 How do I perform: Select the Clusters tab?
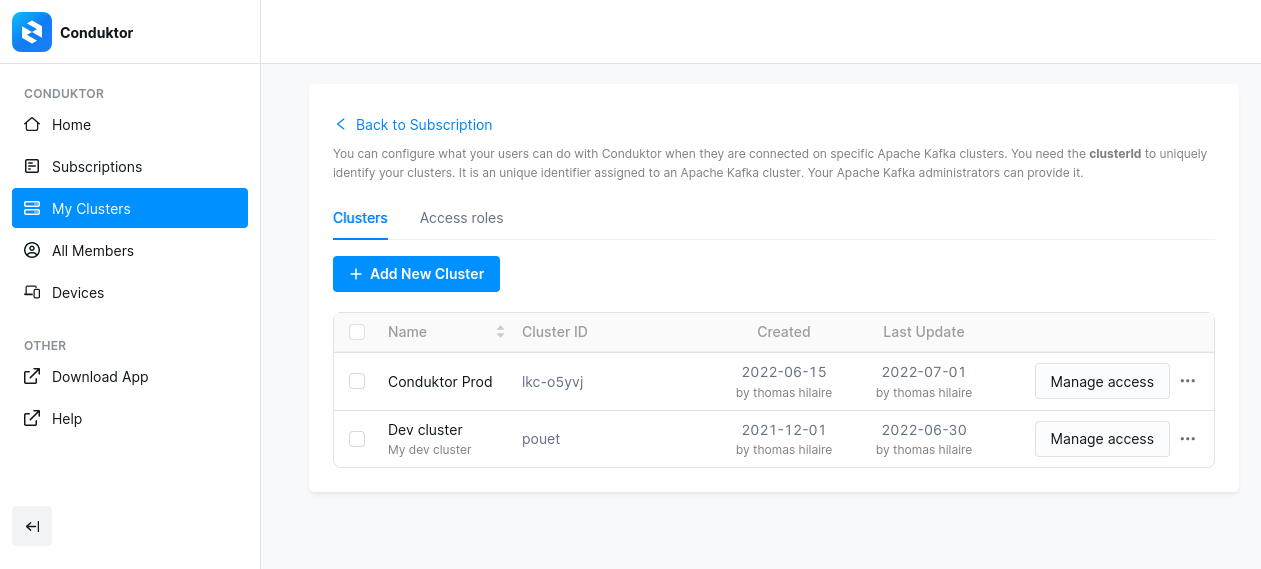pos(360,218)
